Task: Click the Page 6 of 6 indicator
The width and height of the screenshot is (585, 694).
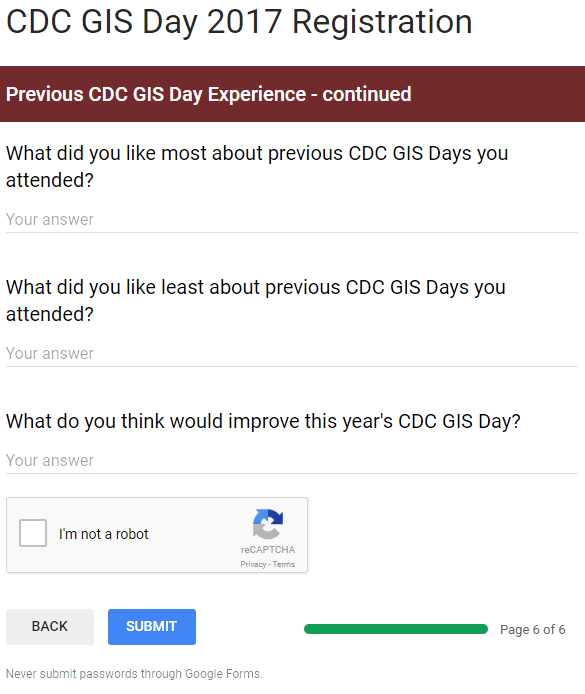Action: pyautogui.click(x=532, y=629)
